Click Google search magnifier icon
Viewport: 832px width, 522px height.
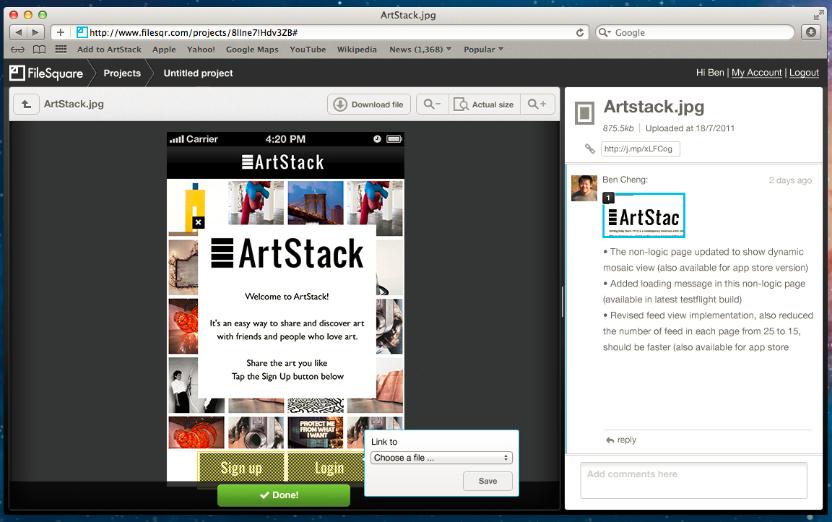pos(604,32)
